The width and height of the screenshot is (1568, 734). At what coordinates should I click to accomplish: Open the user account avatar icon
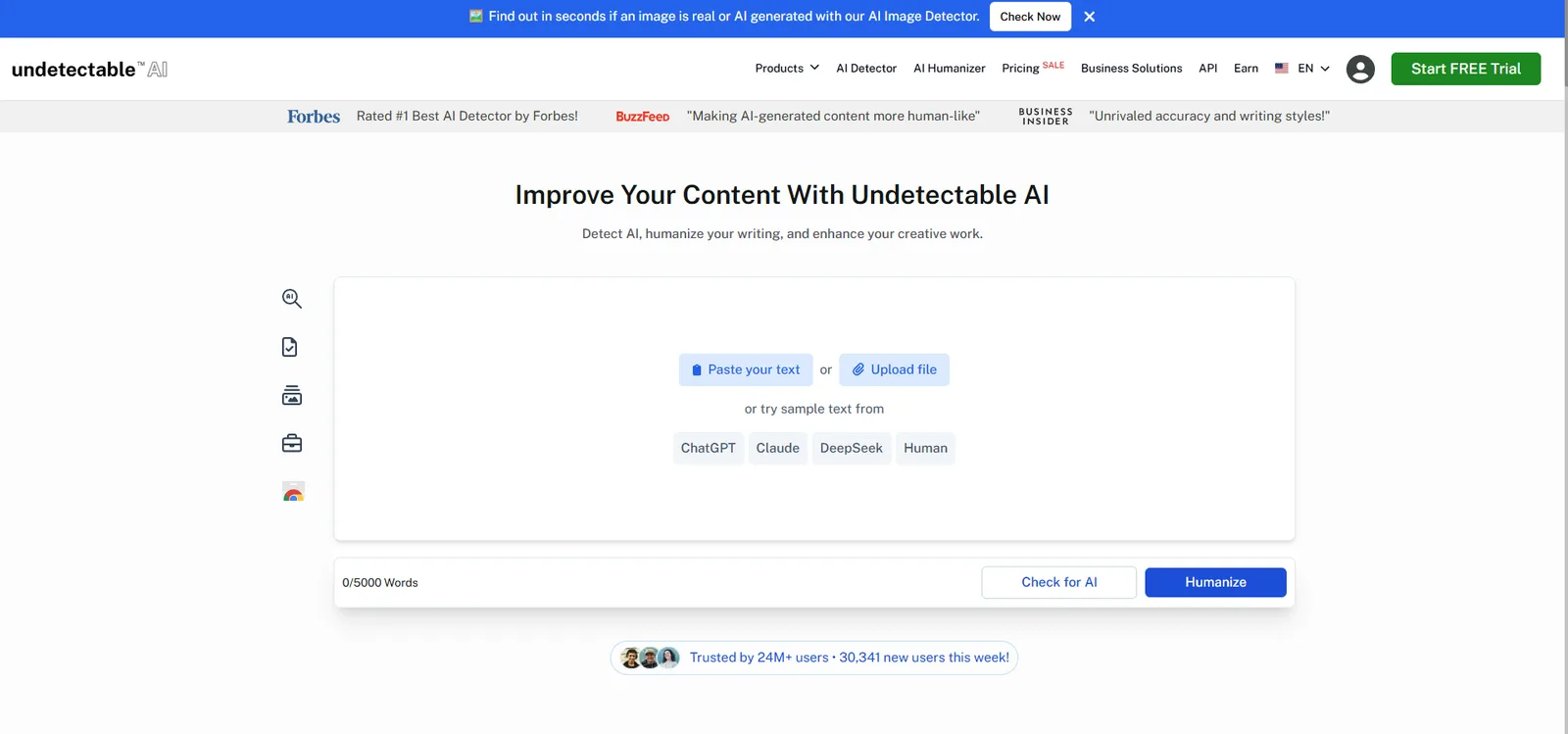click(1360, 69)
